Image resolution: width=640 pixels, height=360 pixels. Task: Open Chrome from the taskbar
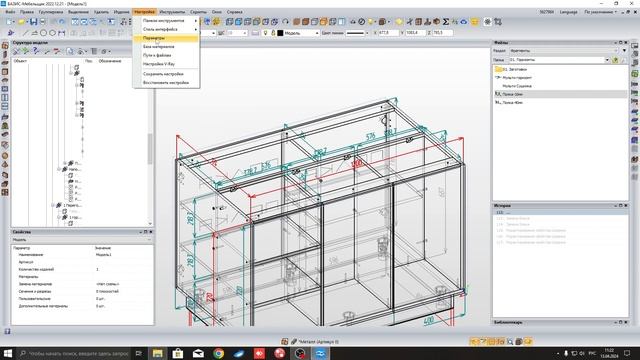point(218,353)
